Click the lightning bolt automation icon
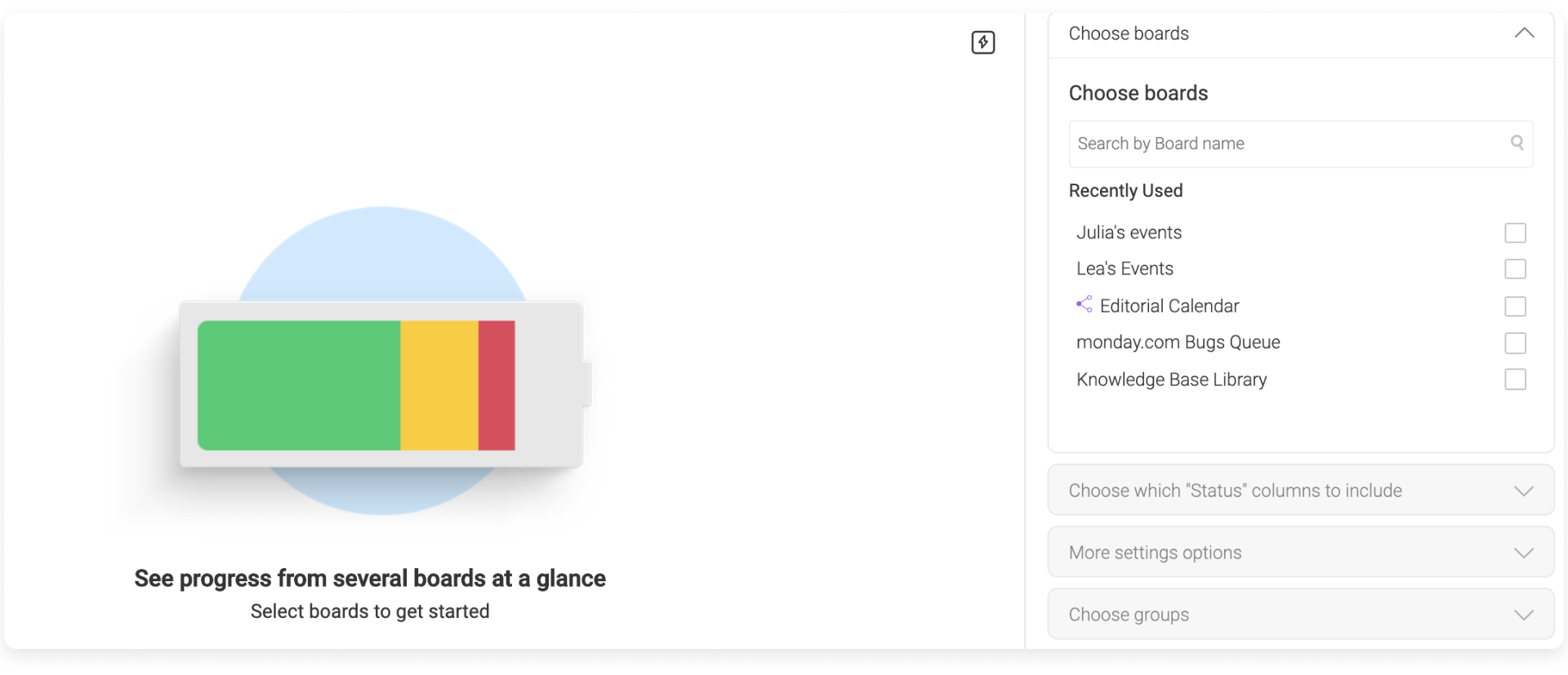The width and height of the screenshot is (1568, 675). [982, 42]
